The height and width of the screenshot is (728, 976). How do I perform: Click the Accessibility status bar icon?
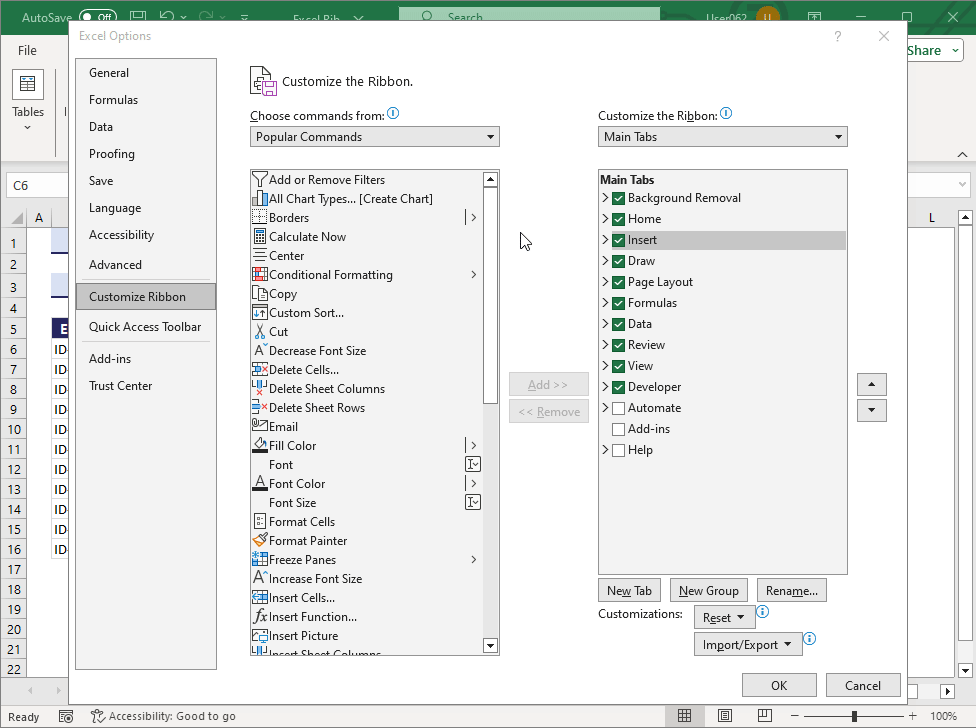coord(97,716)
